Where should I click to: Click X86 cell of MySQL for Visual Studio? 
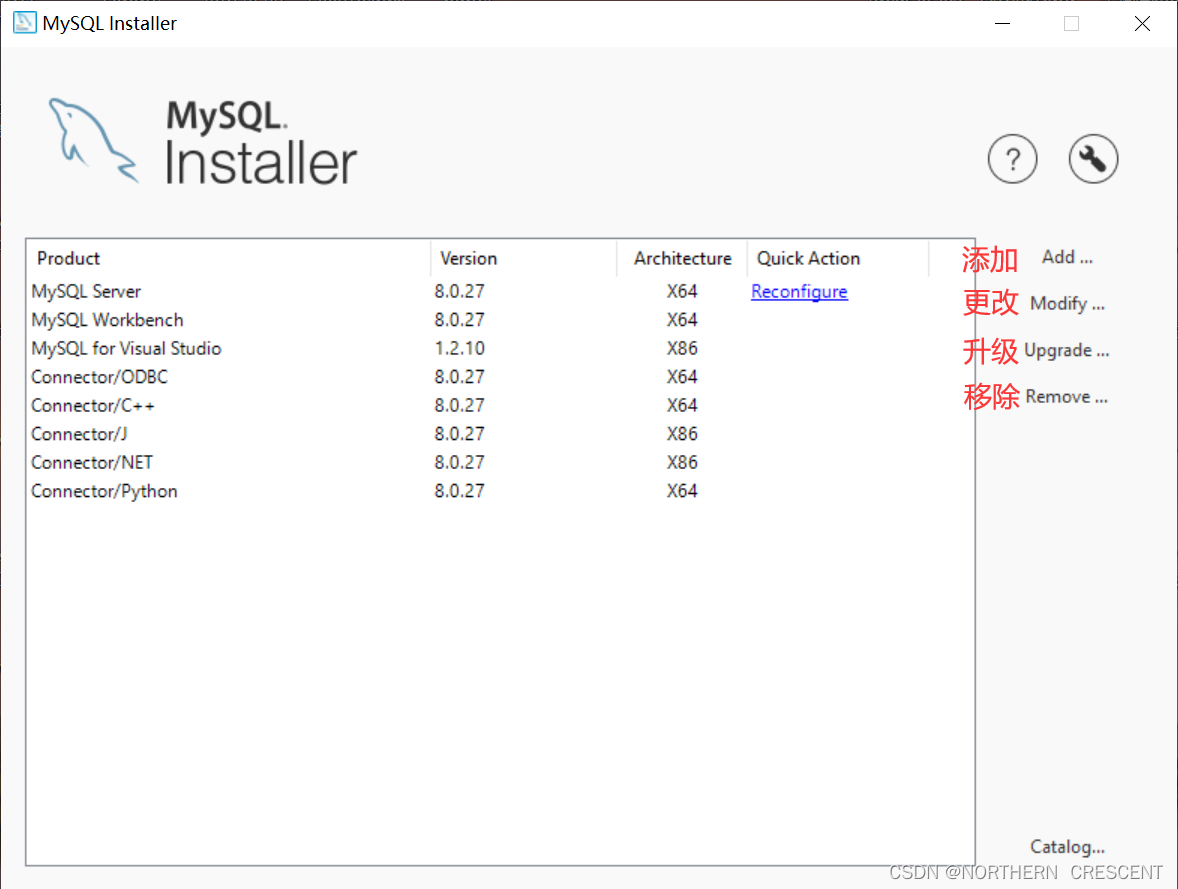[682, 349]
